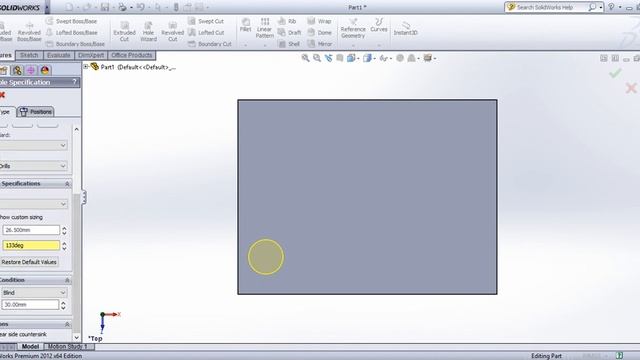The width and height of the screenshot is (640, 360).
Task: Choose Lofted Boss/Base
Action: [x=72, y=32]
